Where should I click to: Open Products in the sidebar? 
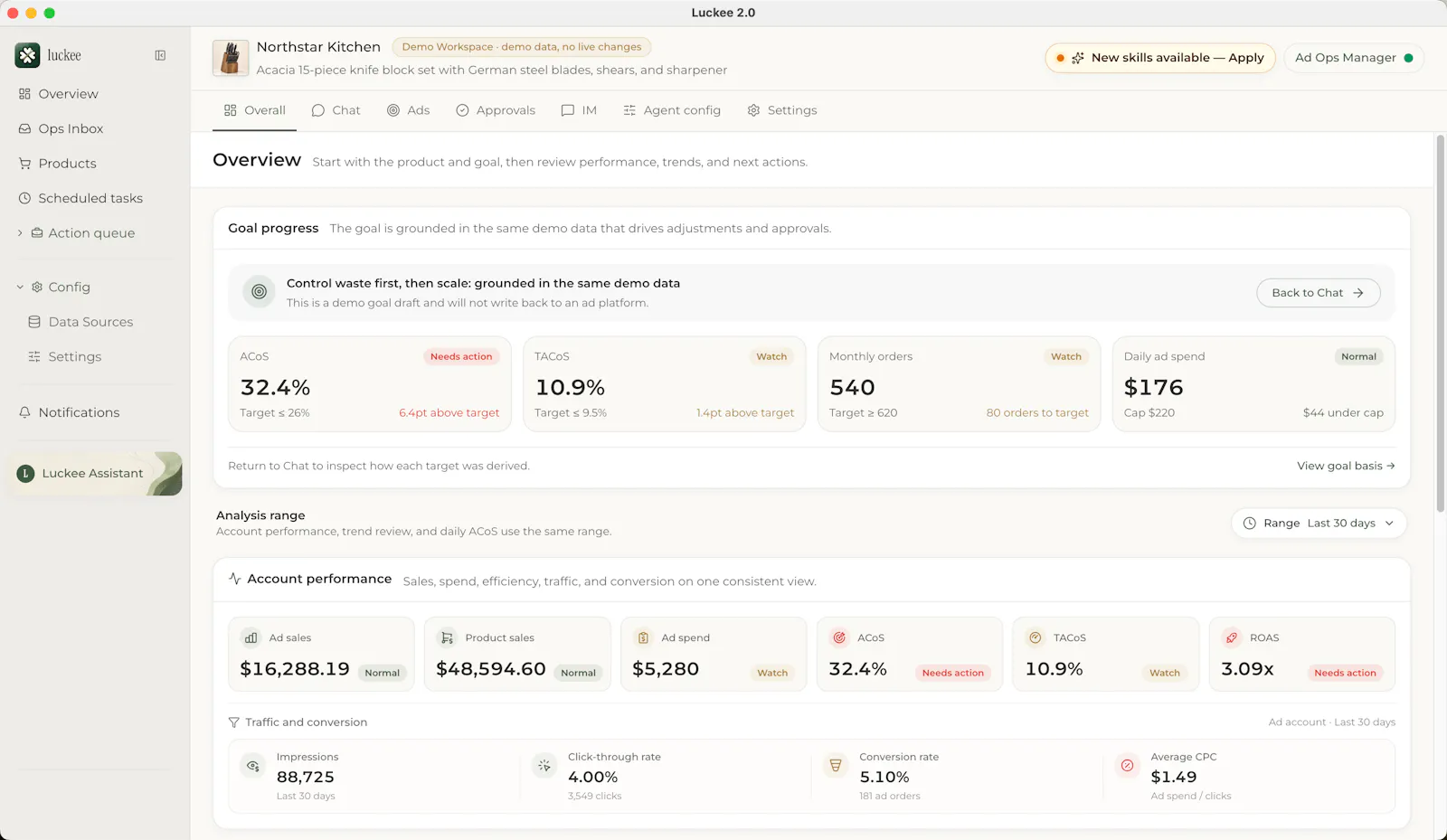(95, 164)
